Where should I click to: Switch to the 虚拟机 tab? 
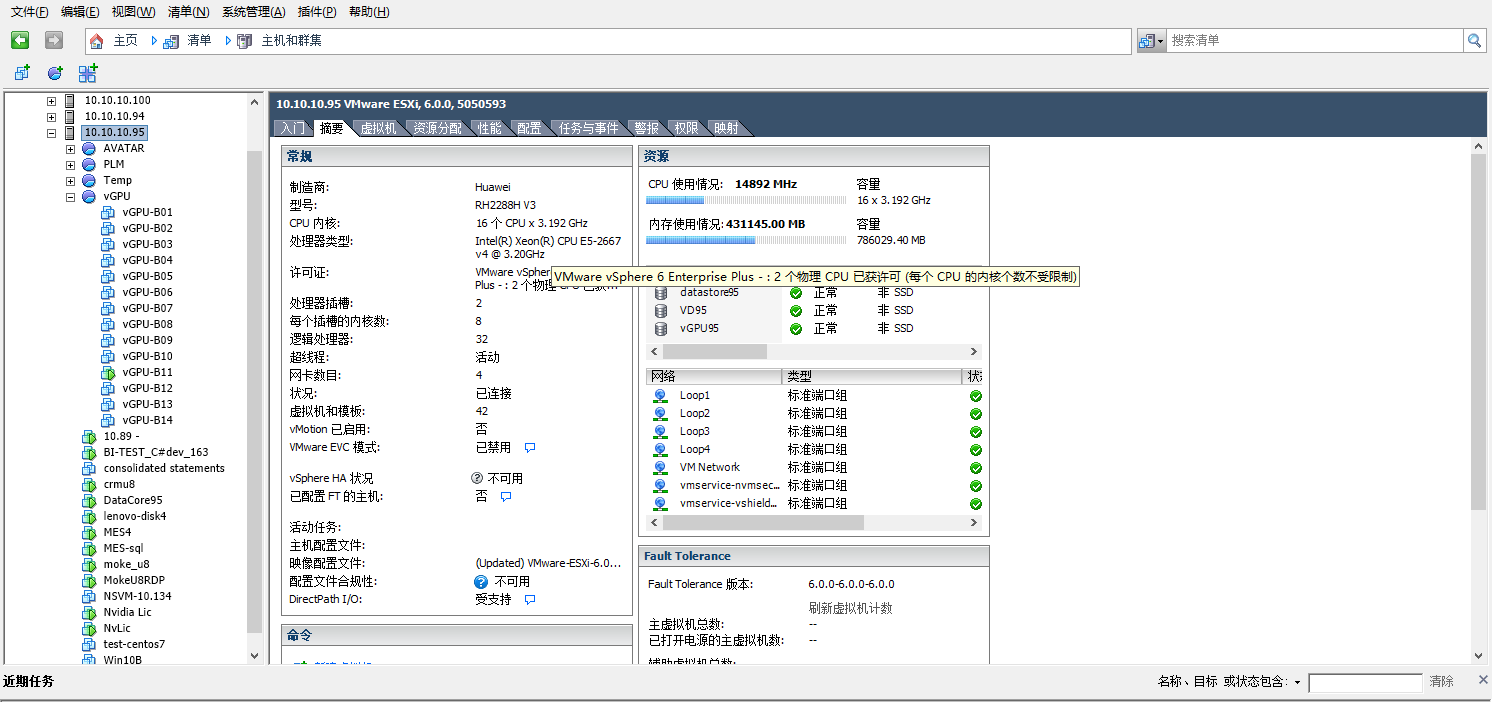pyautogui.click(x=378, y=128)
